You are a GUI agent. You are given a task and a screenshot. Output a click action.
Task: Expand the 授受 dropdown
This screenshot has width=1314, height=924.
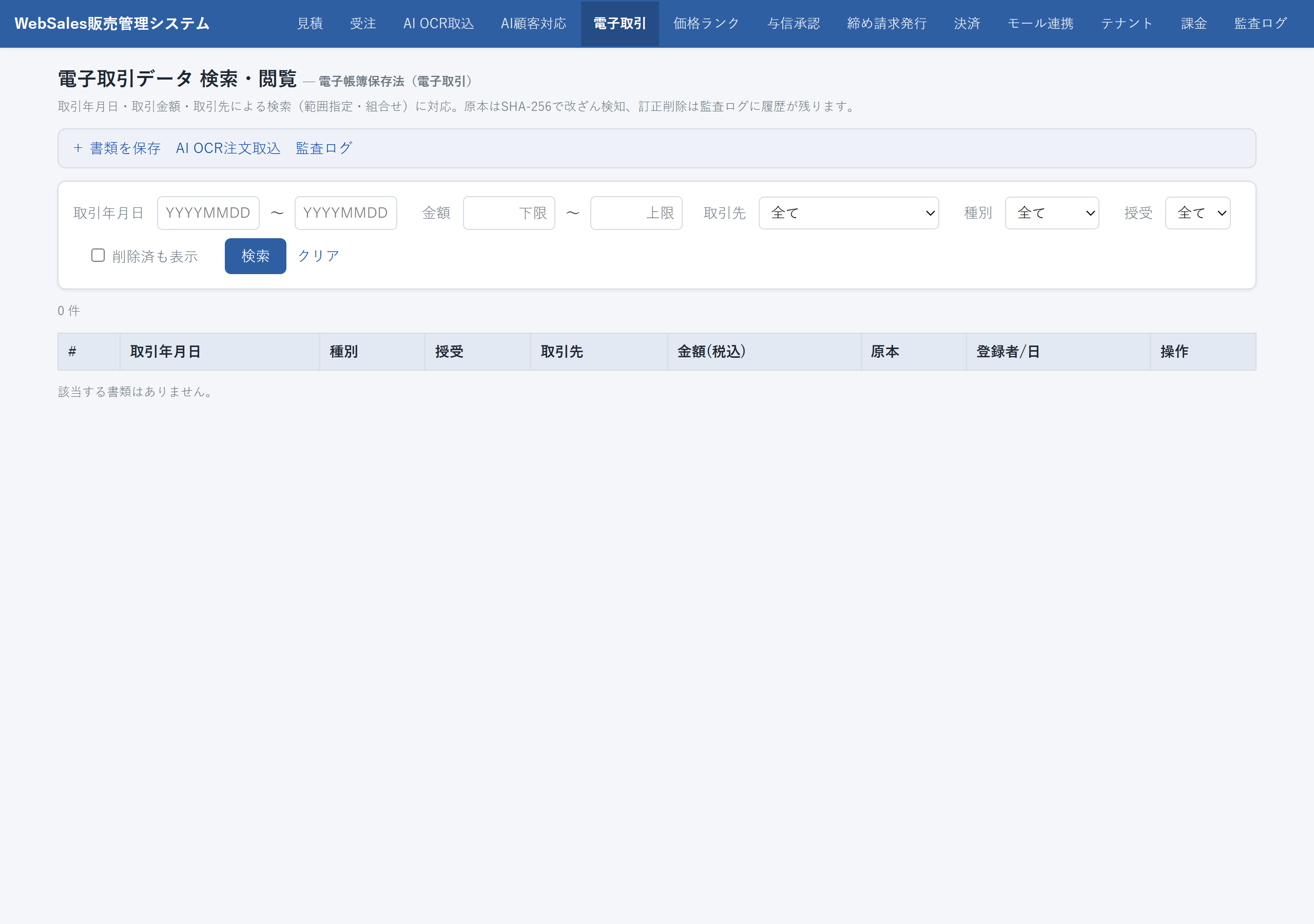pos(1198,213)
